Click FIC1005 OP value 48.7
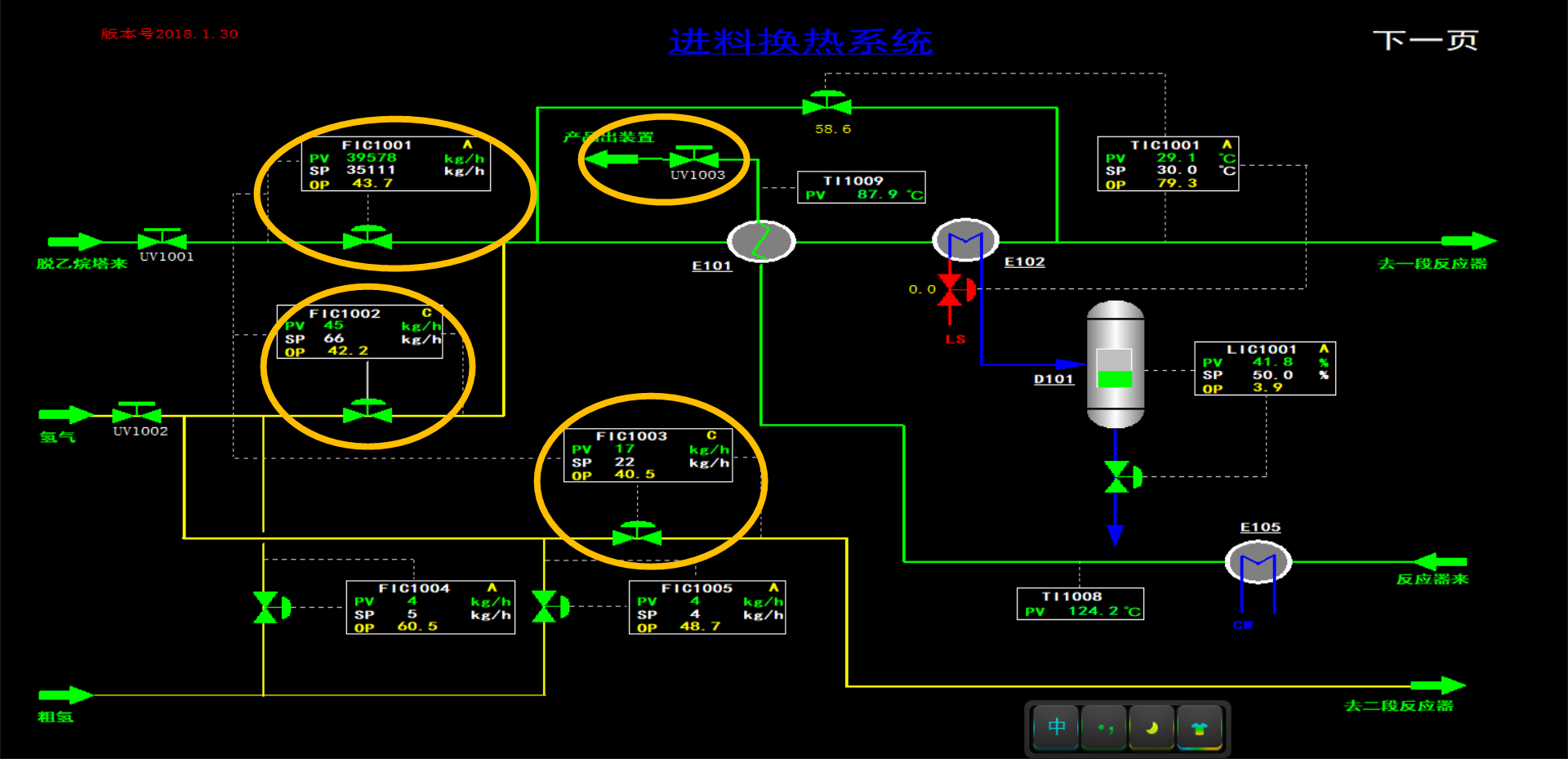This screenshot has width=1568, height=759. click(700, 626)
